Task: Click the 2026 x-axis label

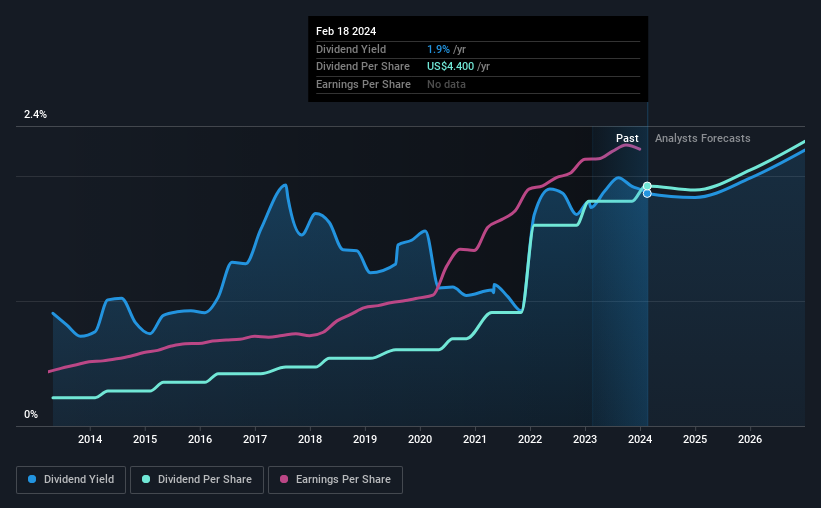Action: point(750,439)
